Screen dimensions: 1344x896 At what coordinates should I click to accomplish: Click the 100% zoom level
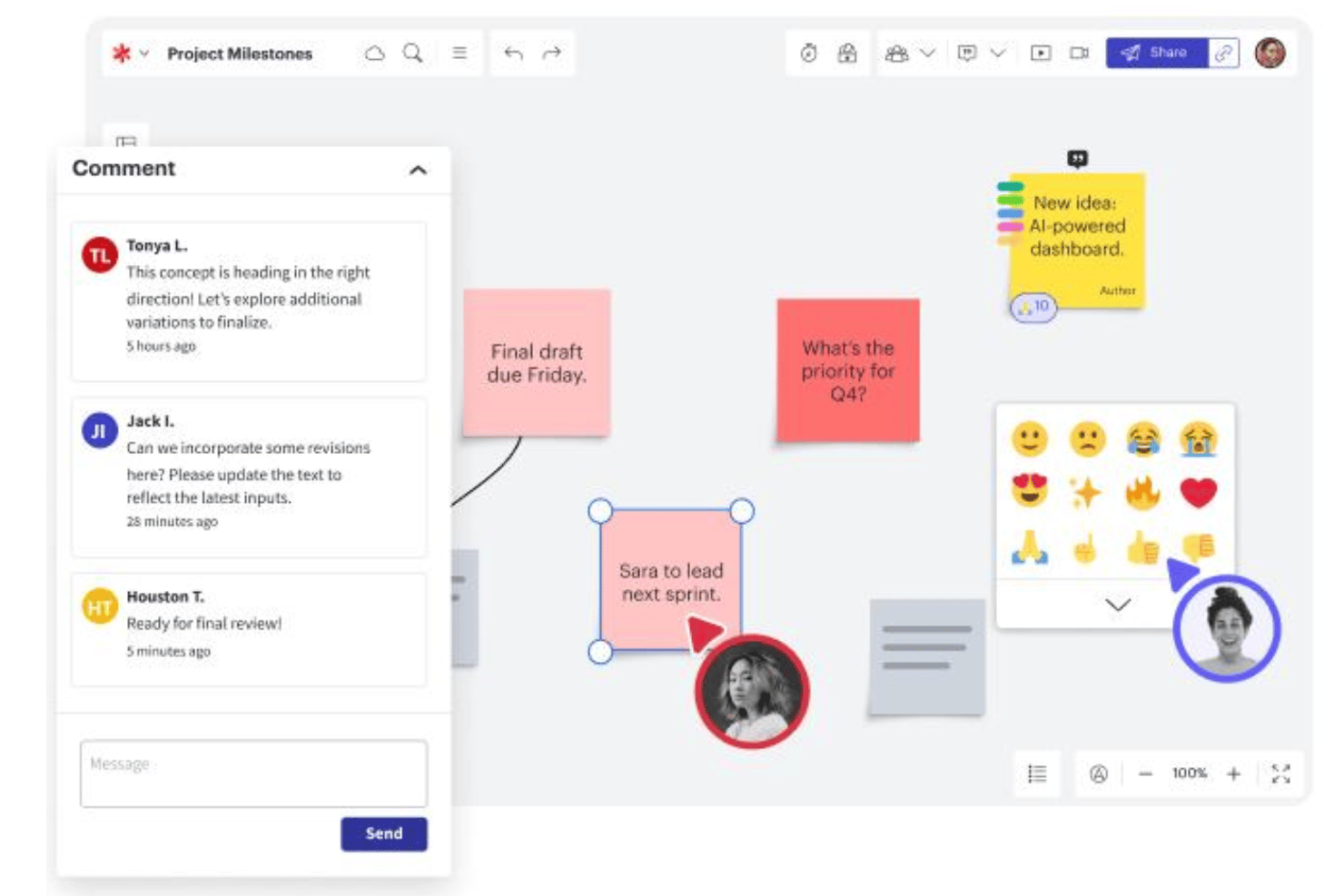pos(1189,773)
